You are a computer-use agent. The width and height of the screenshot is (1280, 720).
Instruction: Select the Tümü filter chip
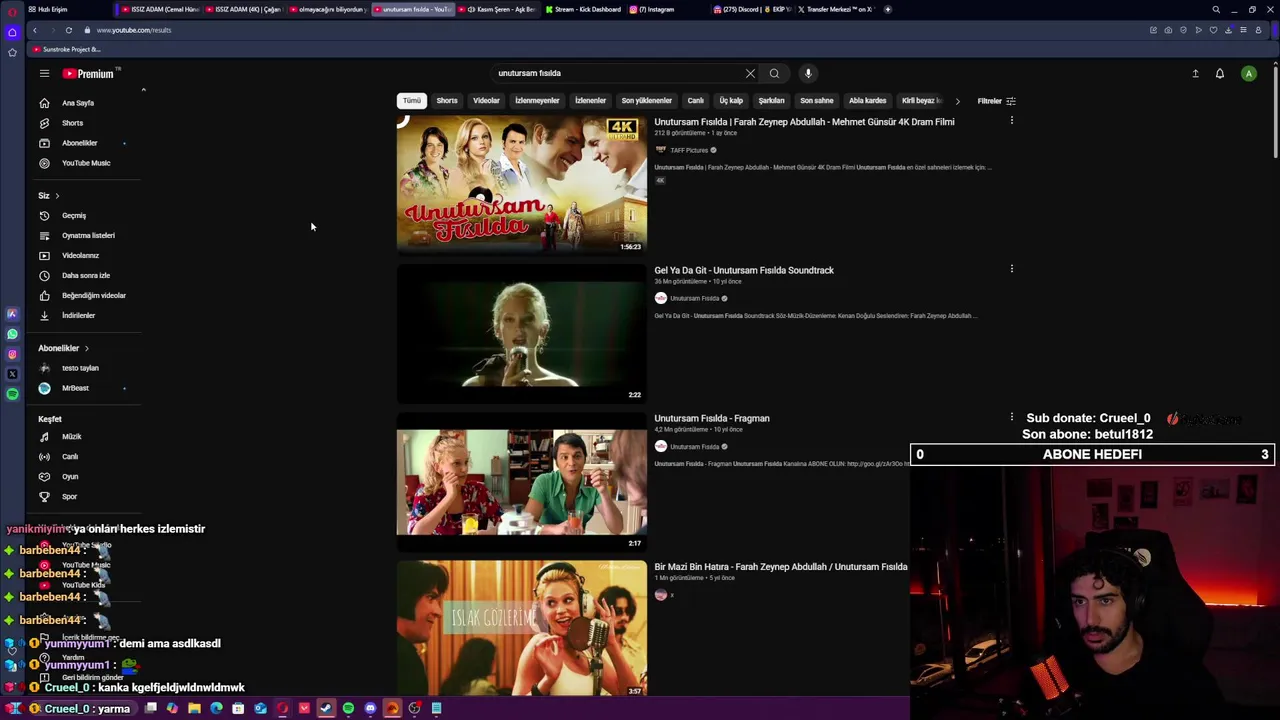click(411, 101)
